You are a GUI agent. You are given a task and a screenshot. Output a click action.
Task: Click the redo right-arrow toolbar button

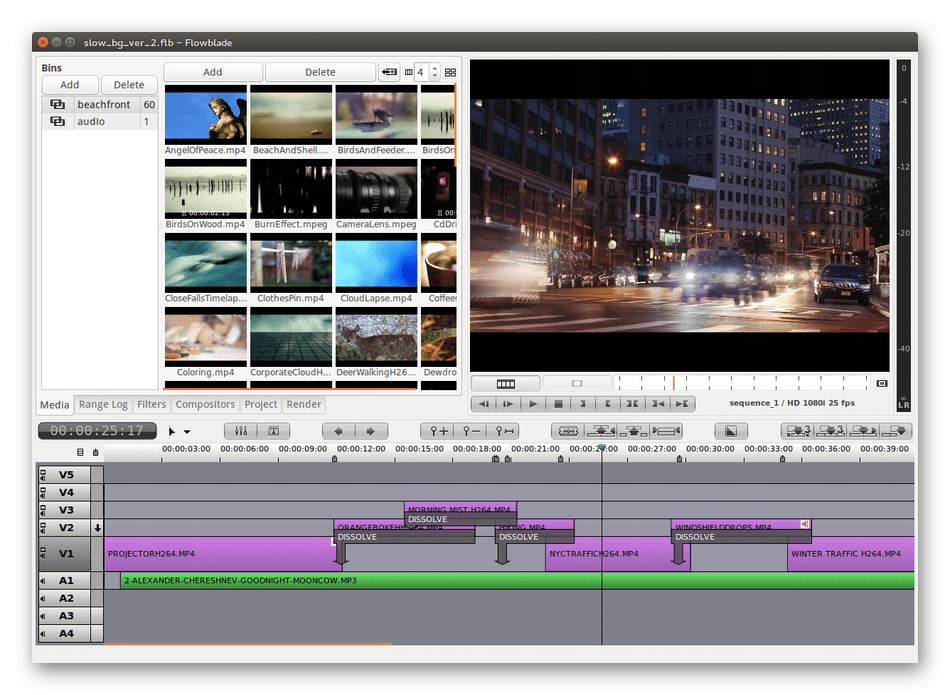click(371, 431)
